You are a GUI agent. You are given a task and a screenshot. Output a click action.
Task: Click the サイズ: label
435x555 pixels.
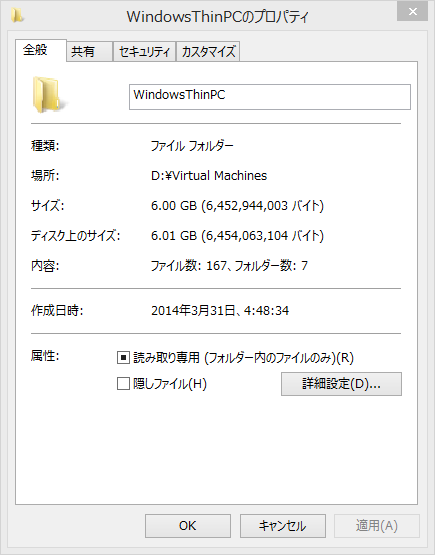47,205
